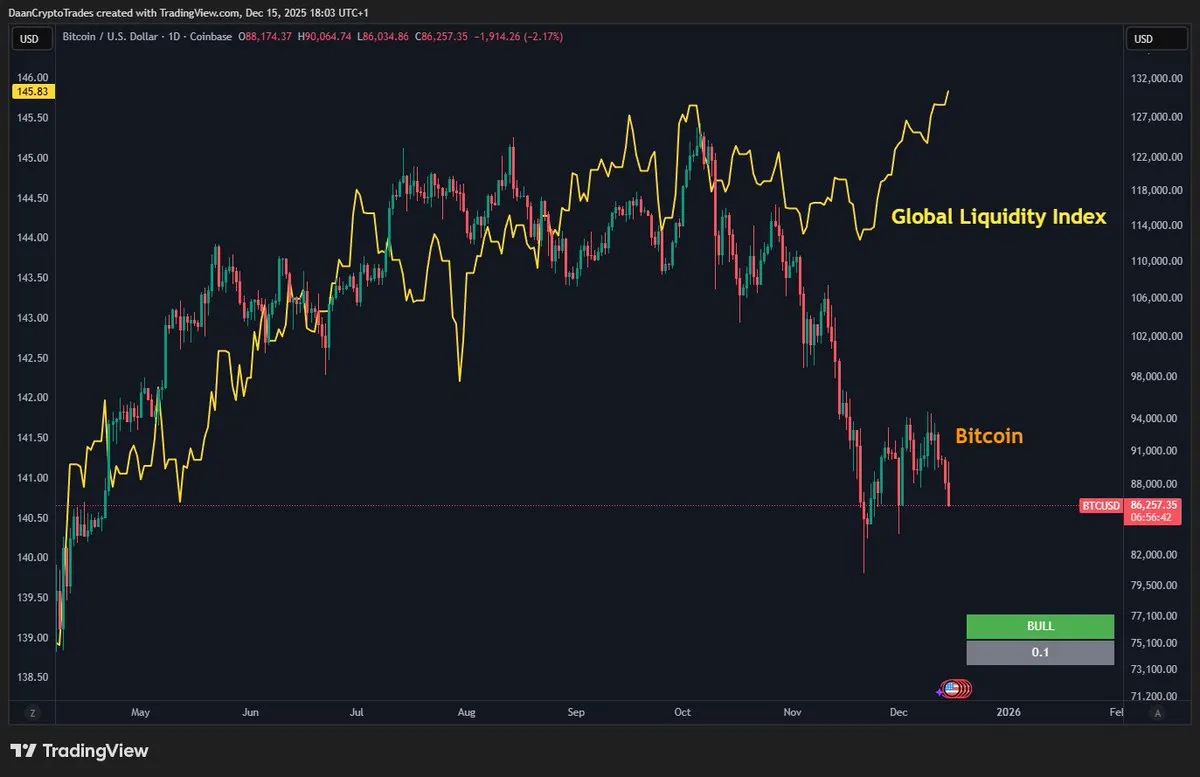The height and width of the screenshot is (777, 1200).
Task: Click 144.00 on left price axis
Action: click(x=32, y=238)
